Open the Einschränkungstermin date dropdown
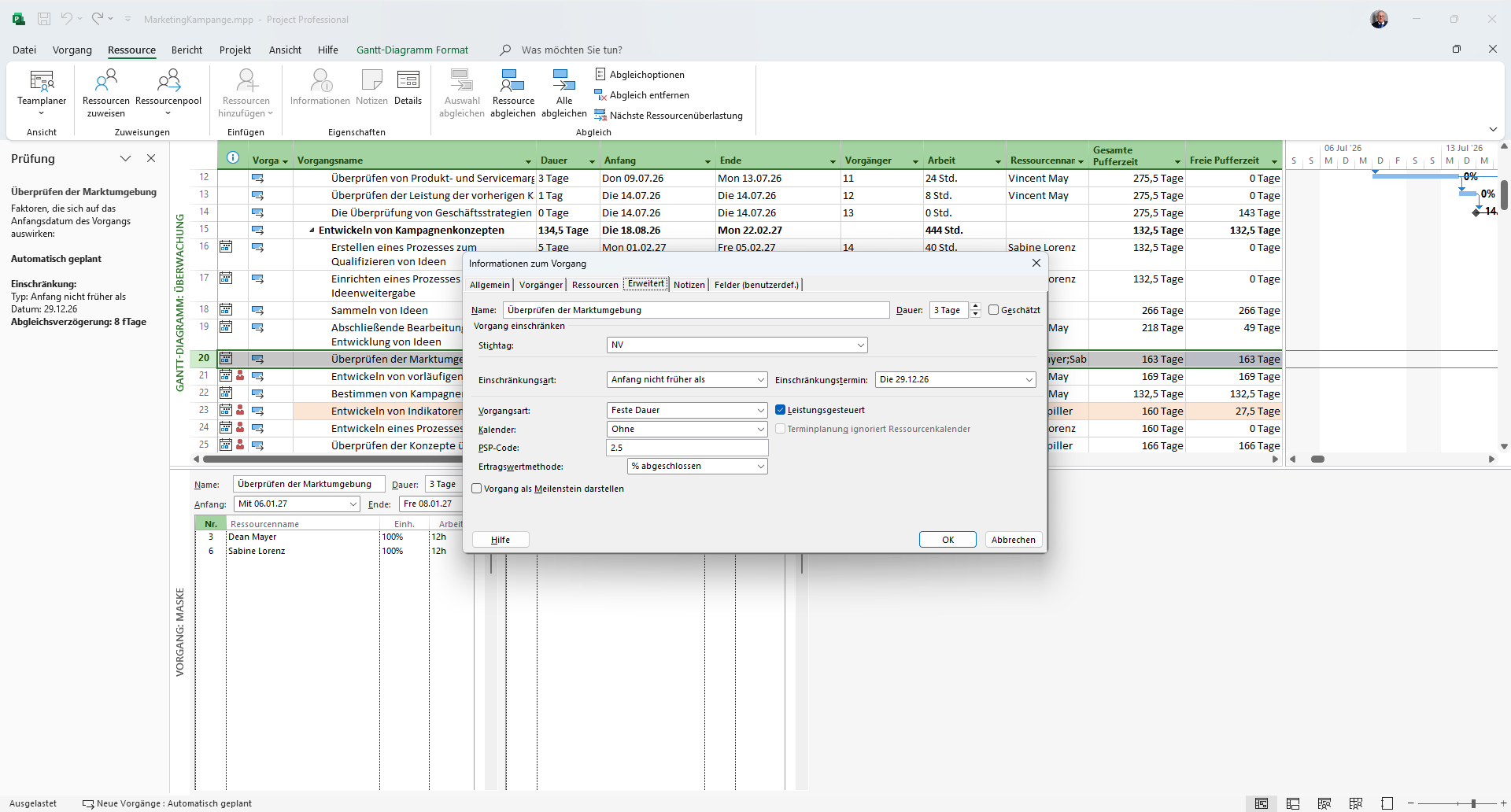The width and height of the screenshot is (1511, 812). [x=1029, y=380]
